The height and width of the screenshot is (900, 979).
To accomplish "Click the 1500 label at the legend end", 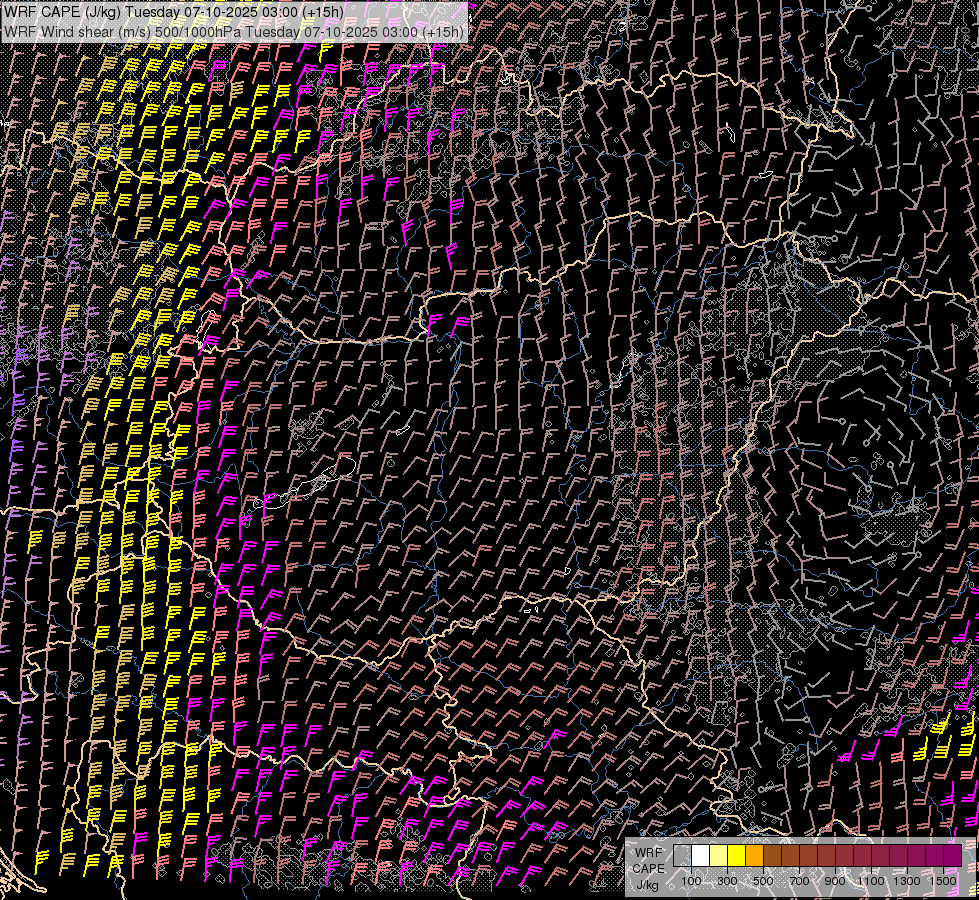I will 943,881.
